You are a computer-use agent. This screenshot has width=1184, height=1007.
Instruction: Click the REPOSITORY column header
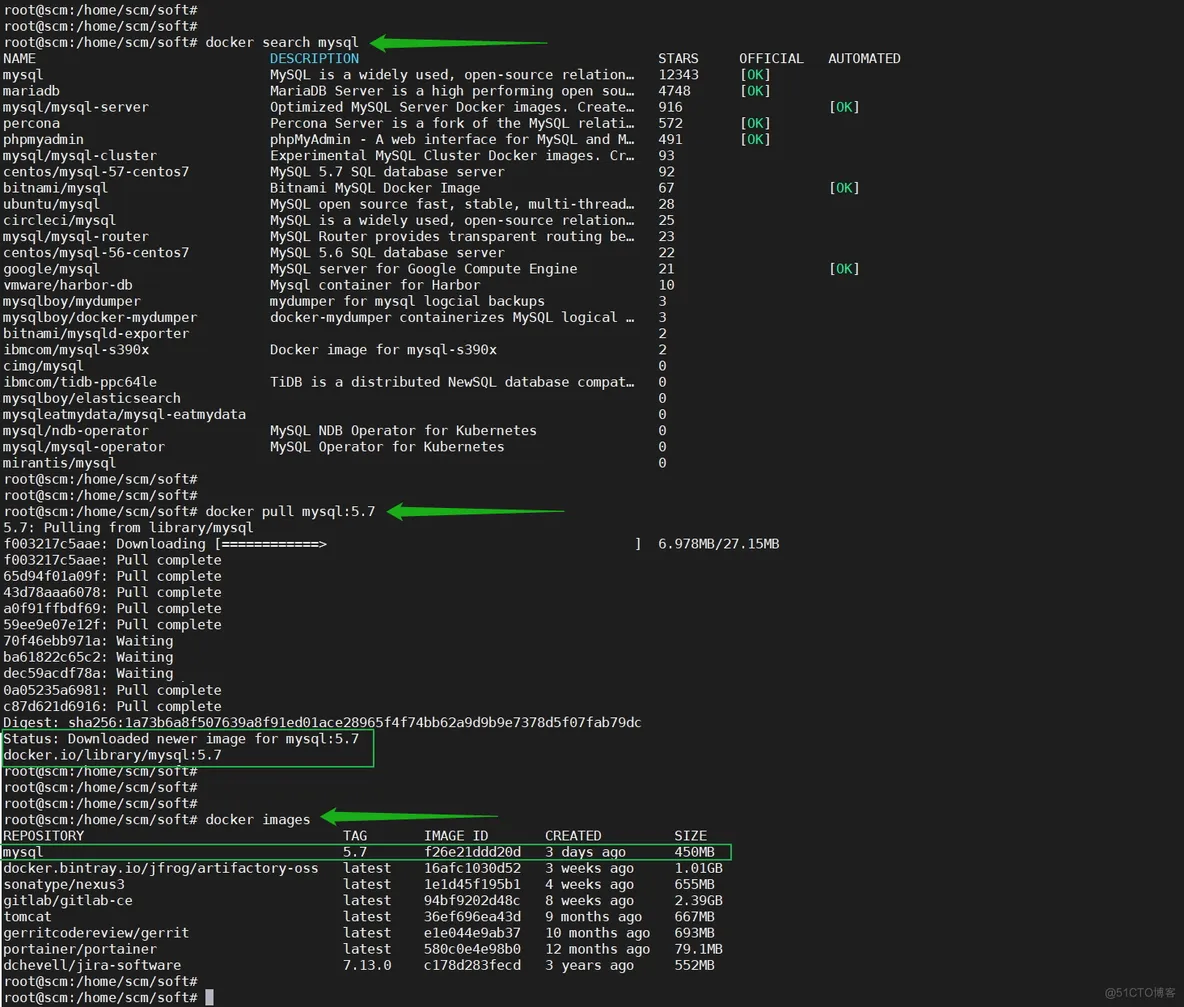click(x=43, y=836)
